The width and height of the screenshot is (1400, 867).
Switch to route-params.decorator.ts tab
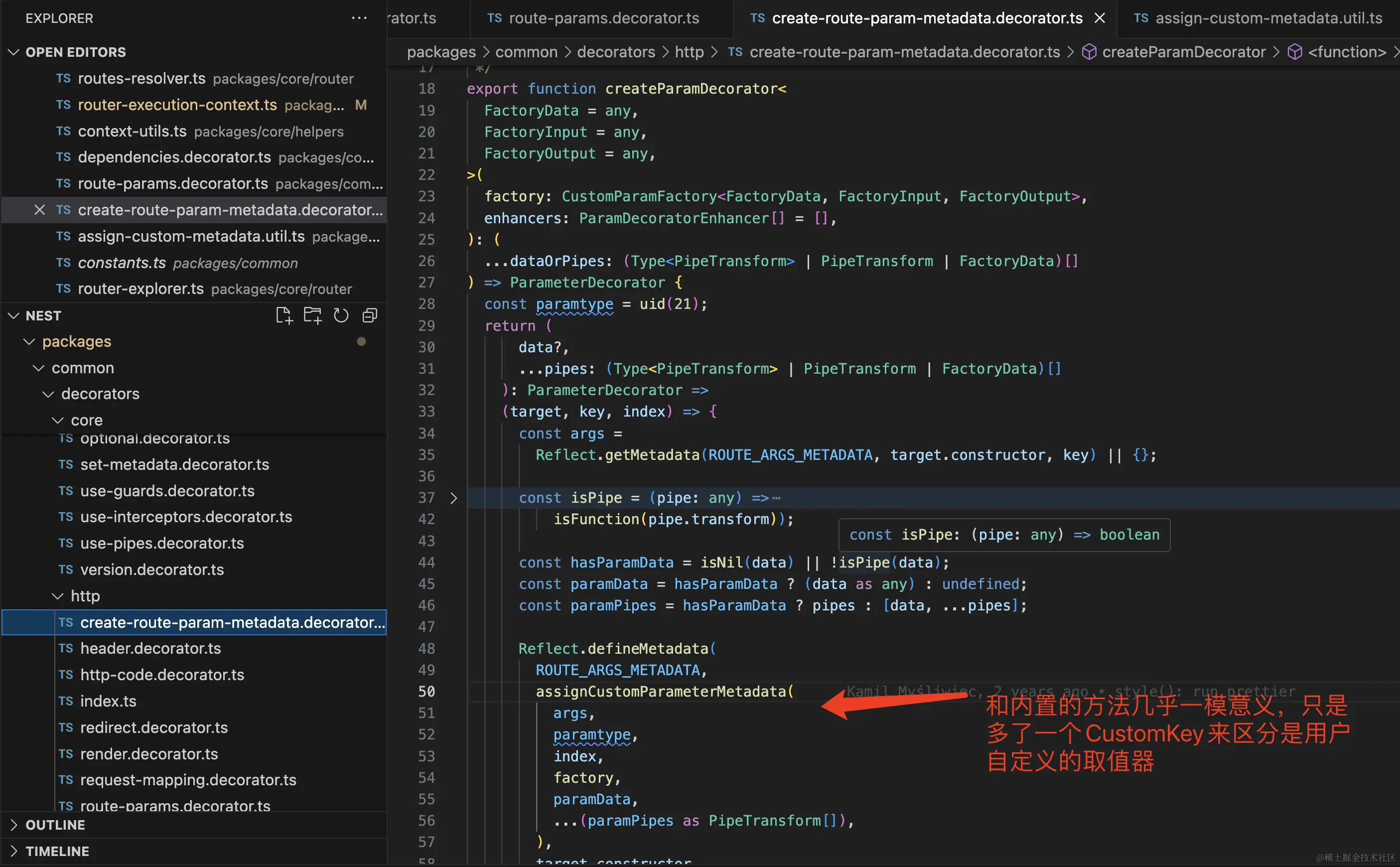click(603, 18)
